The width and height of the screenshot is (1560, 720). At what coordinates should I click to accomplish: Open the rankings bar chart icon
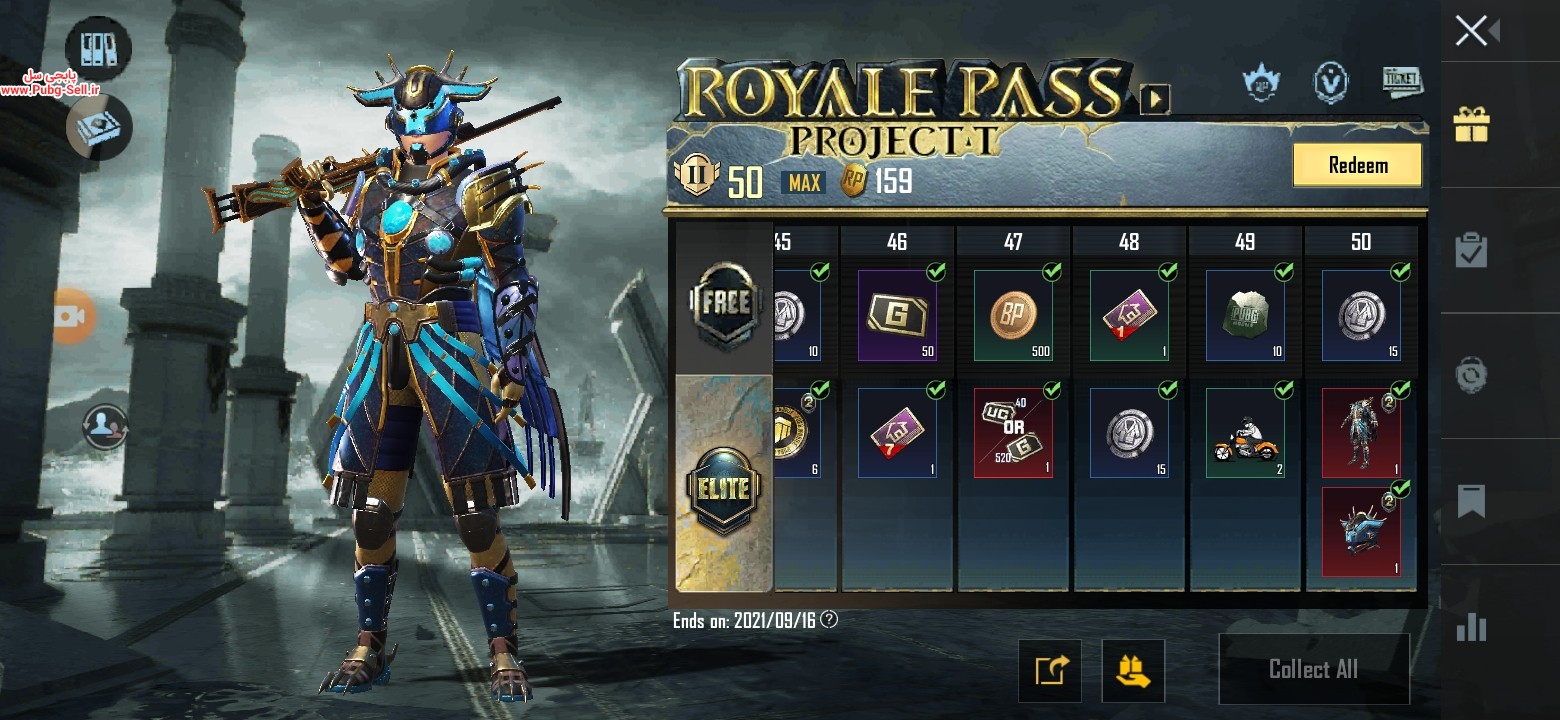coord(1471,626)
